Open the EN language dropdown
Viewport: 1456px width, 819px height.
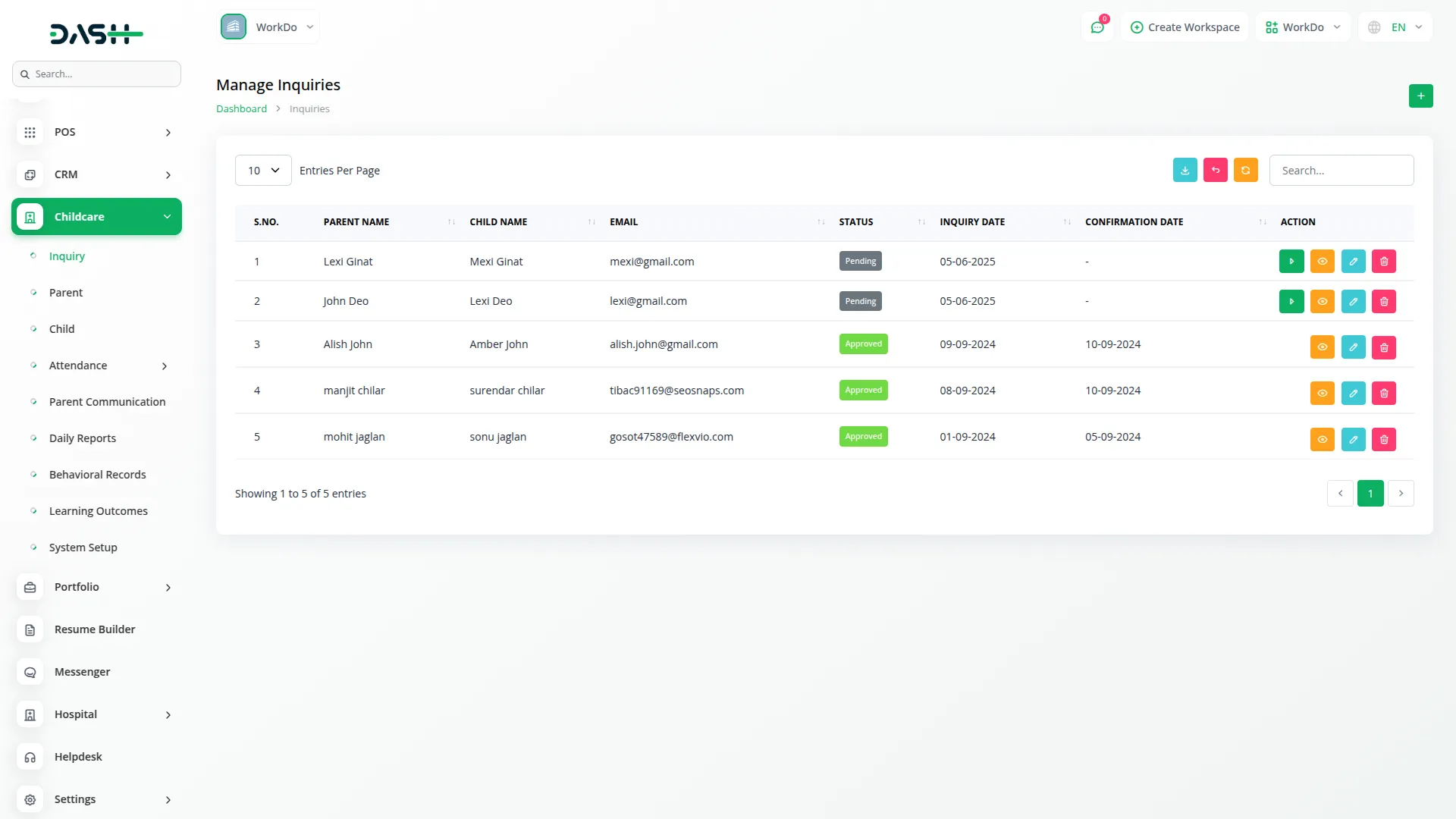1395,27
